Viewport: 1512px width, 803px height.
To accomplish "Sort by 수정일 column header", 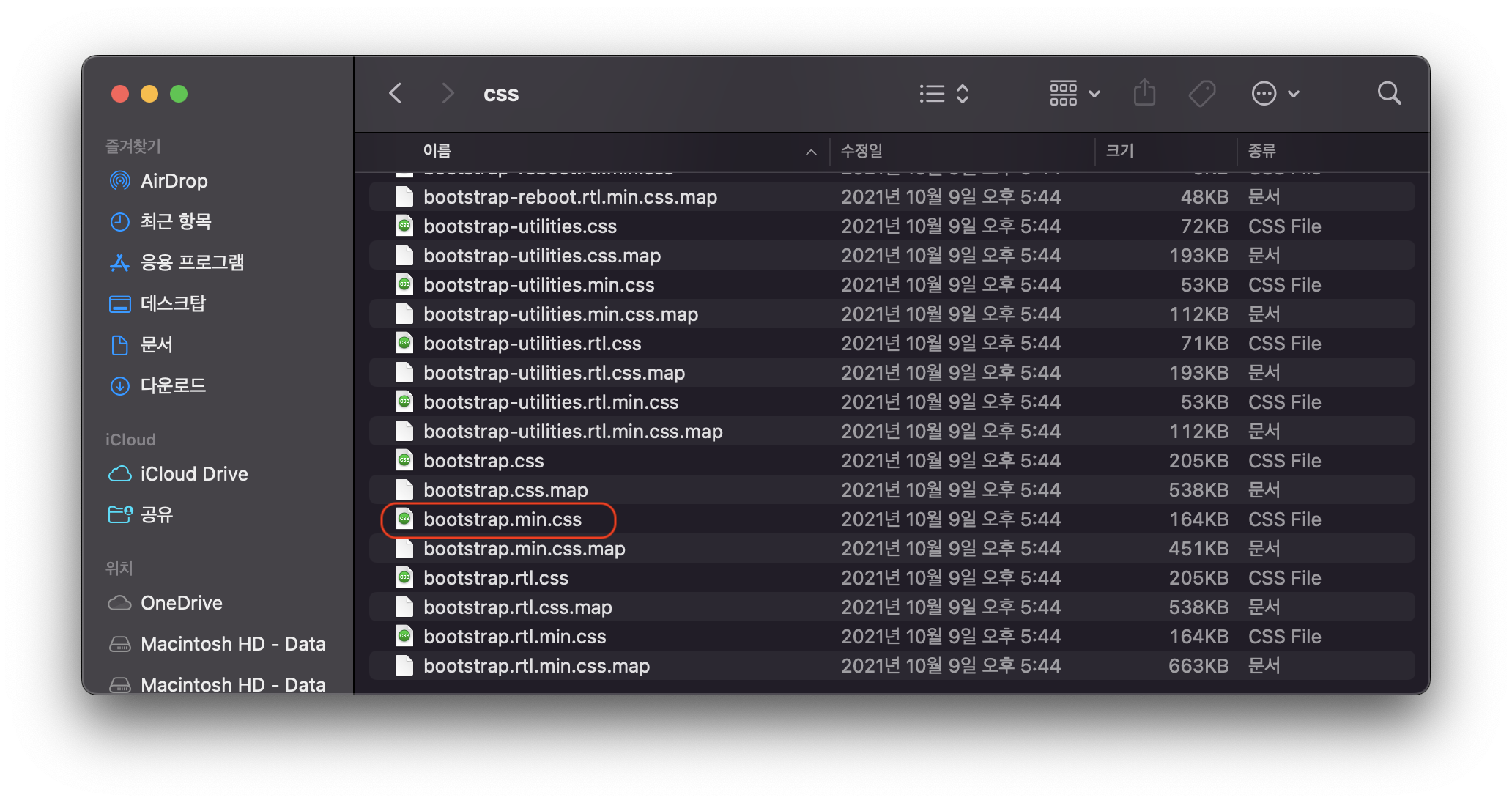I will [861, 151].
